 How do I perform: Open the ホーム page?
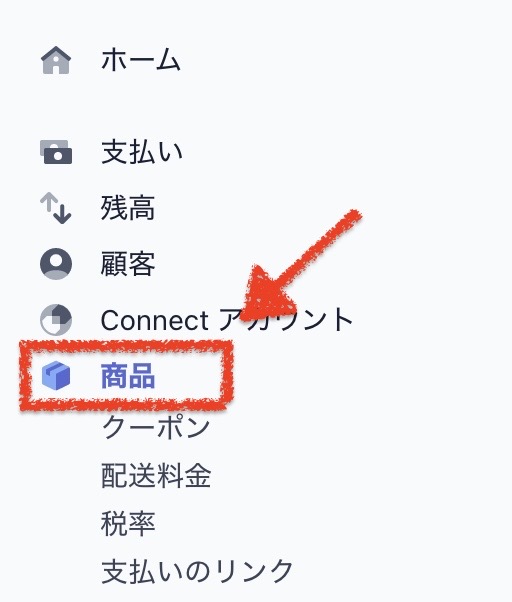(x=140, y=60)
